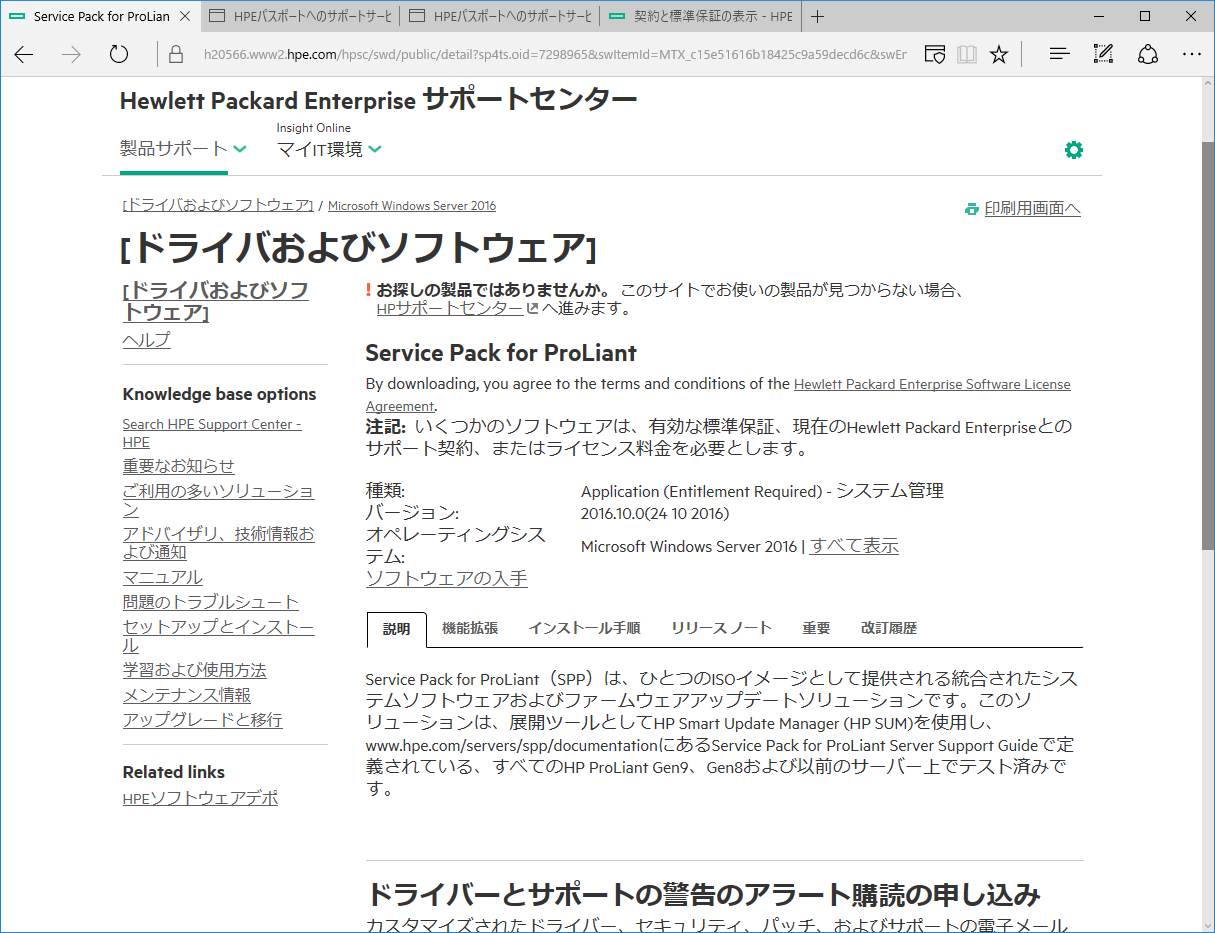Add page to favorites star
1215x933 pixels.
[999, 55]
